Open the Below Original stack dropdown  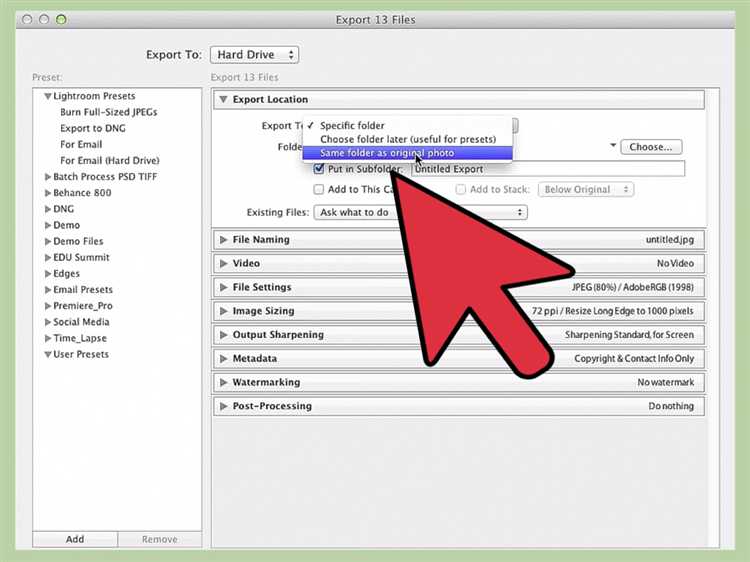tap(586, 189)
